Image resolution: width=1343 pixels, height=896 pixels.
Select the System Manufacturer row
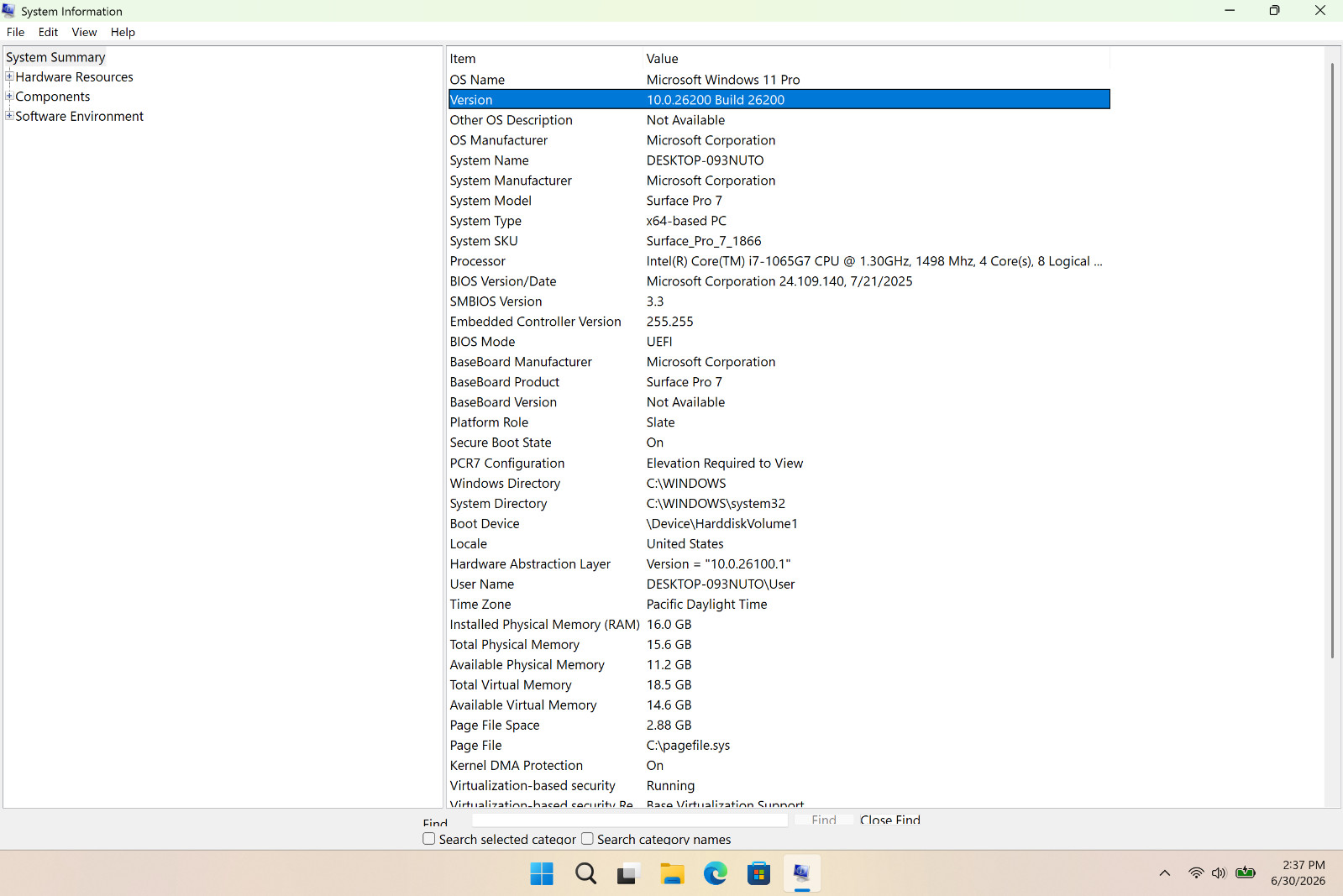click(779, 181)
